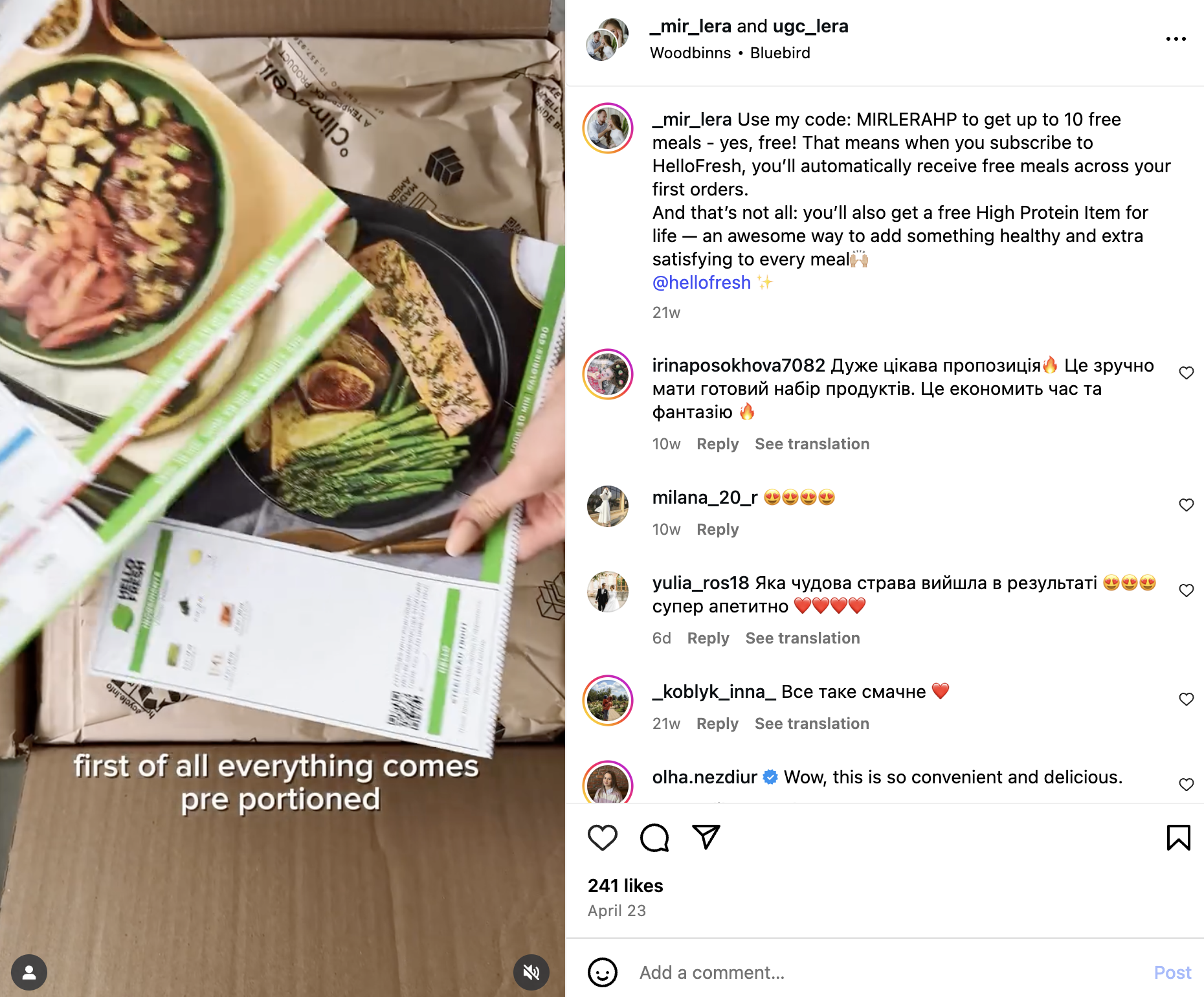The height and width of the screenshot is (997, 1204).
Task: Like milana_20_r's comment
Action: [x=1186, y=505]
